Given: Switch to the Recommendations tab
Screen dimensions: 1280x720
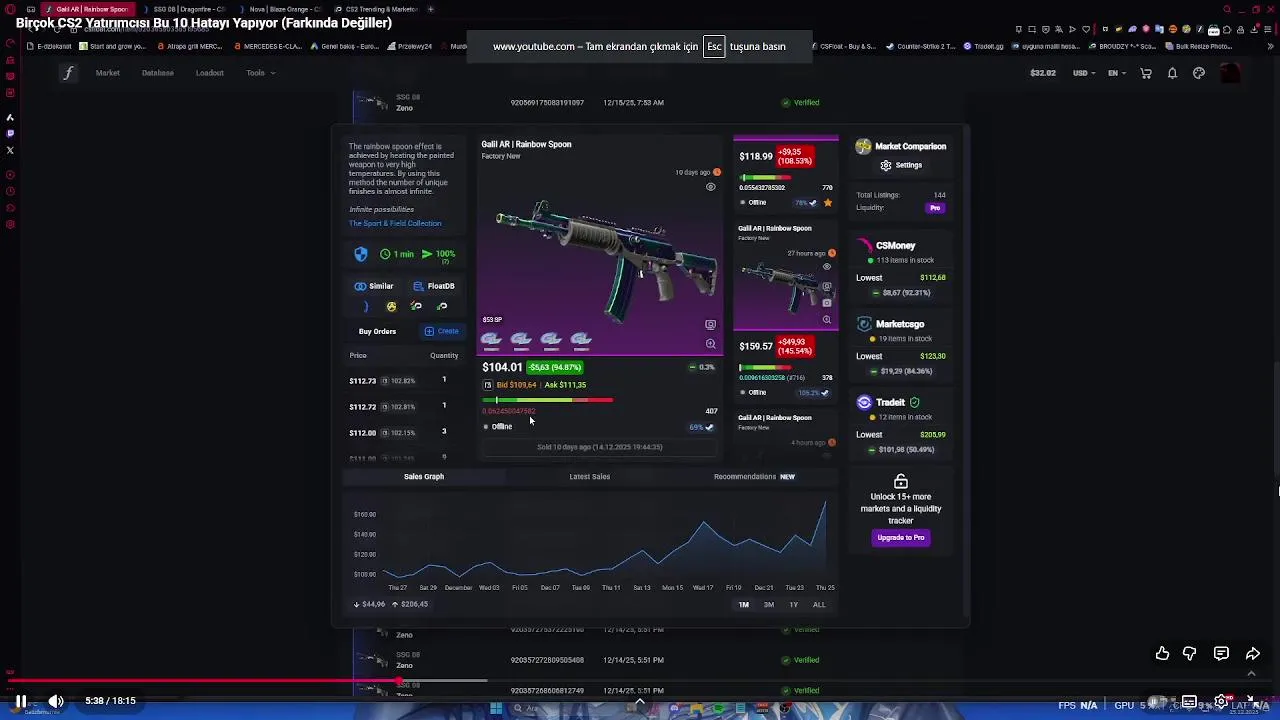Looking at the screenshot, I should [754, 477].
